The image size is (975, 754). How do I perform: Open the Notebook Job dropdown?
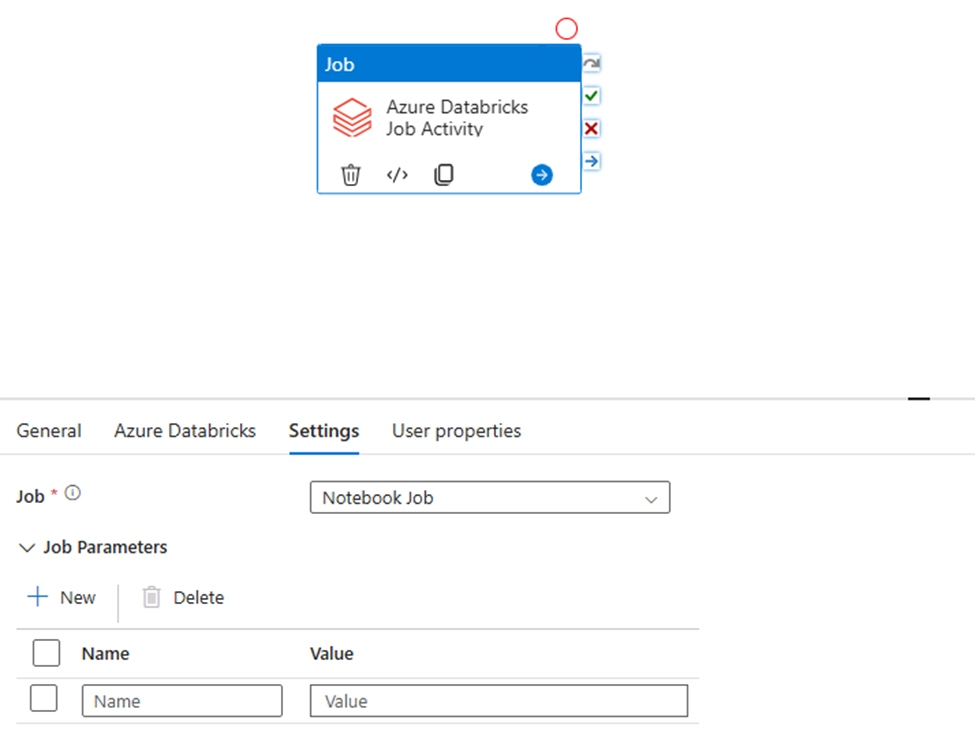click(490, 497)
